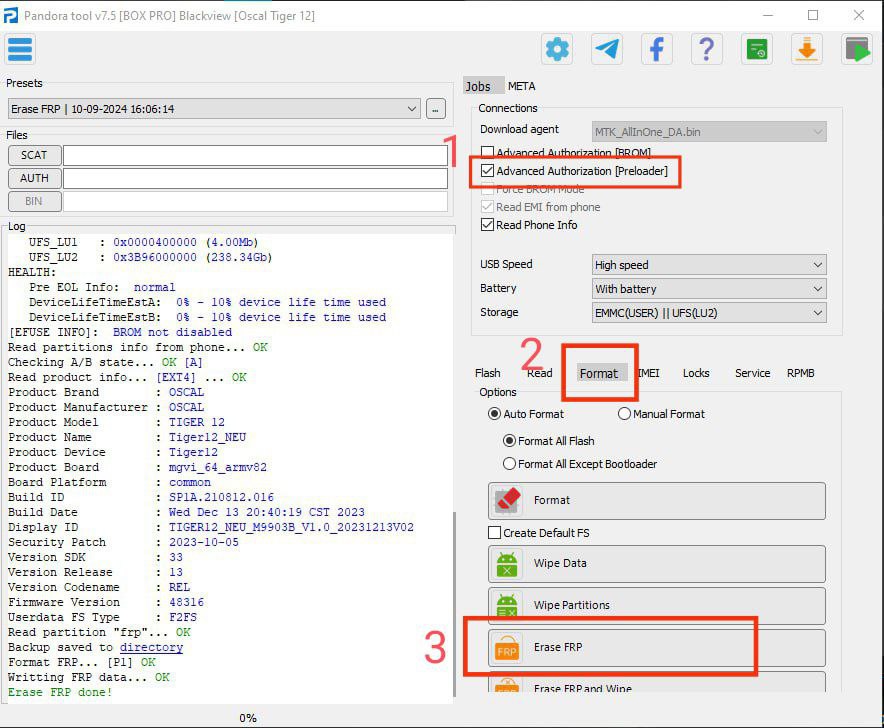Click the Wipe Data button
This screenshot has width=884, height=728.
pos(657,564)
